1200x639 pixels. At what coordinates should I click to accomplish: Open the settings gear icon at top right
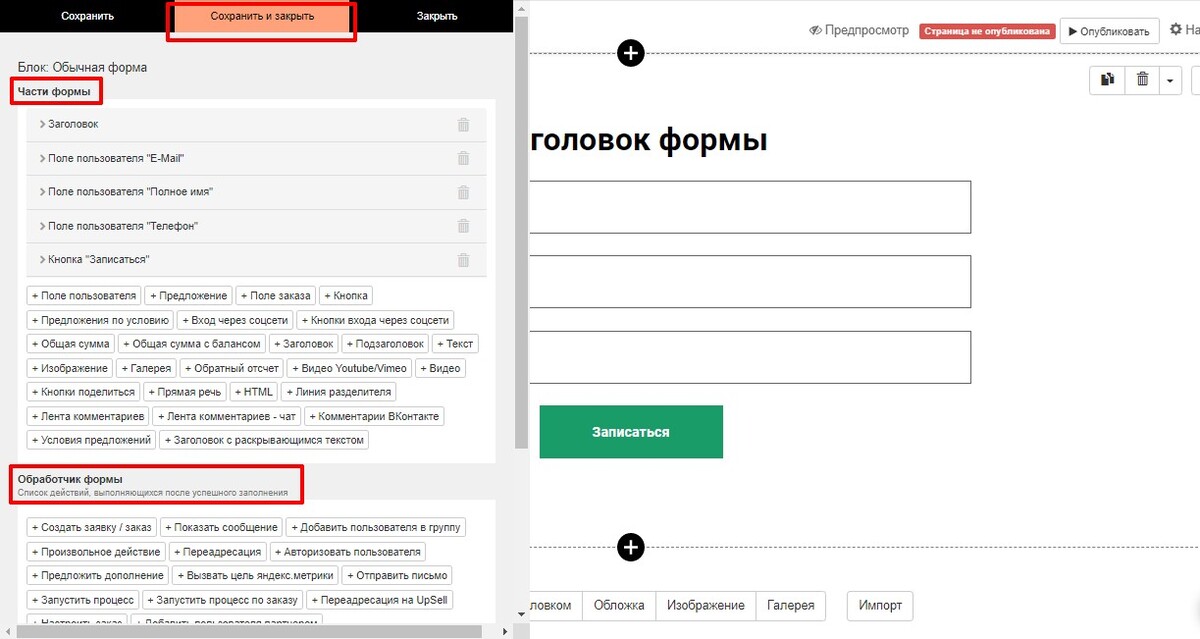pyautogui.click(x=1176, y=30)
